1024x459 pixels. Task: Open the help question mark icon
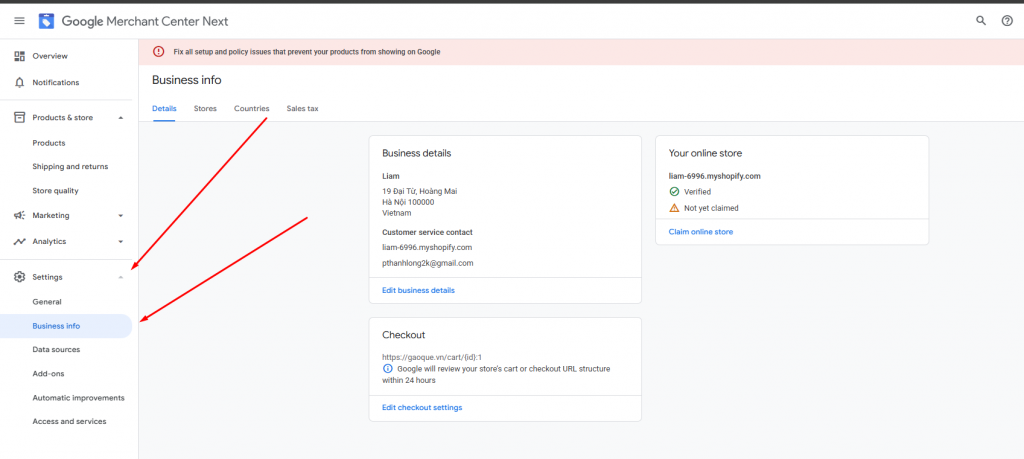(x=1007, y=21)
